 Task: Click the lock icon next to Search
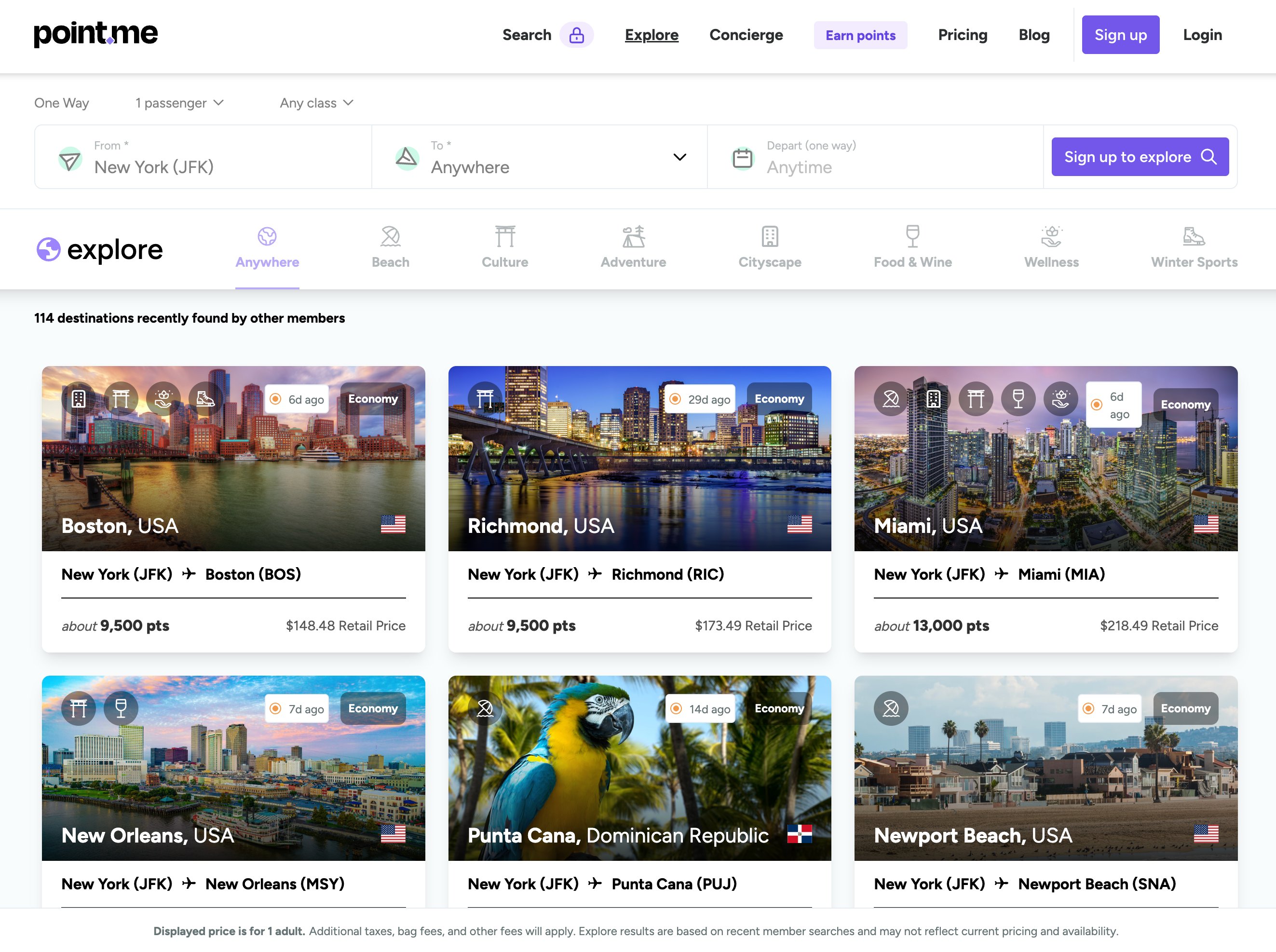[x=576, y=36]
